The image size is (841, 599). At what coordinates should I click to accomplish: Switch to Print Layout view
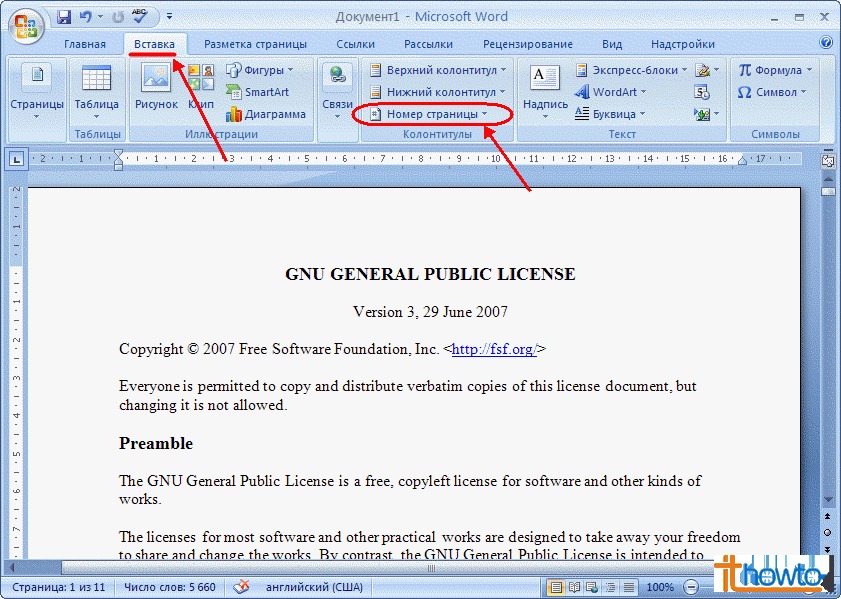click(556, 587)
